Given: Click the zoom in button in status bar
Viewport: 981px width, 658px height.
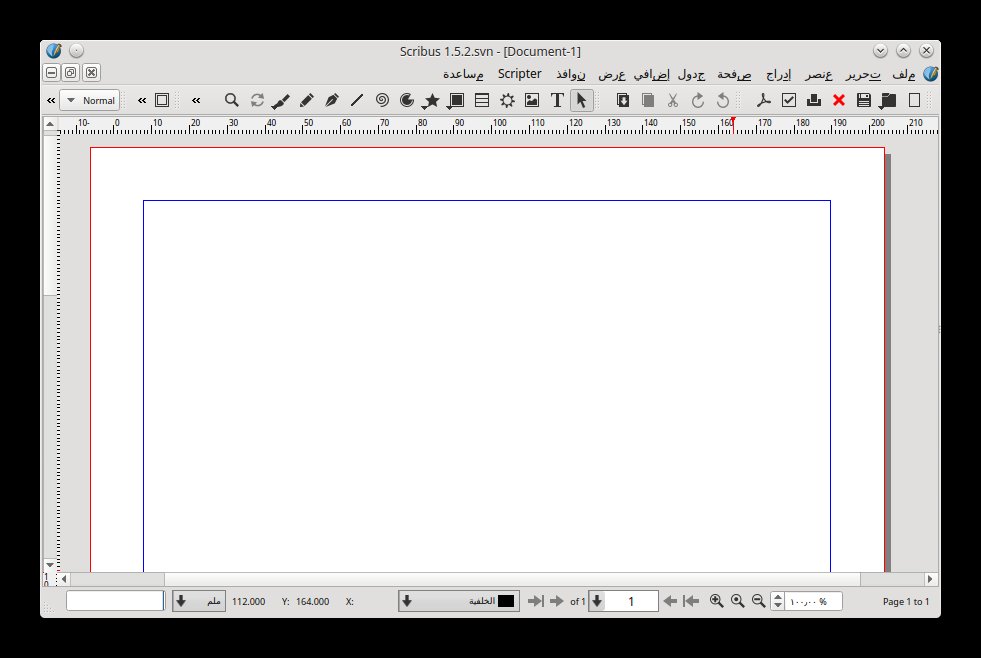Looking at the screenshot, I should pos(716,601).
